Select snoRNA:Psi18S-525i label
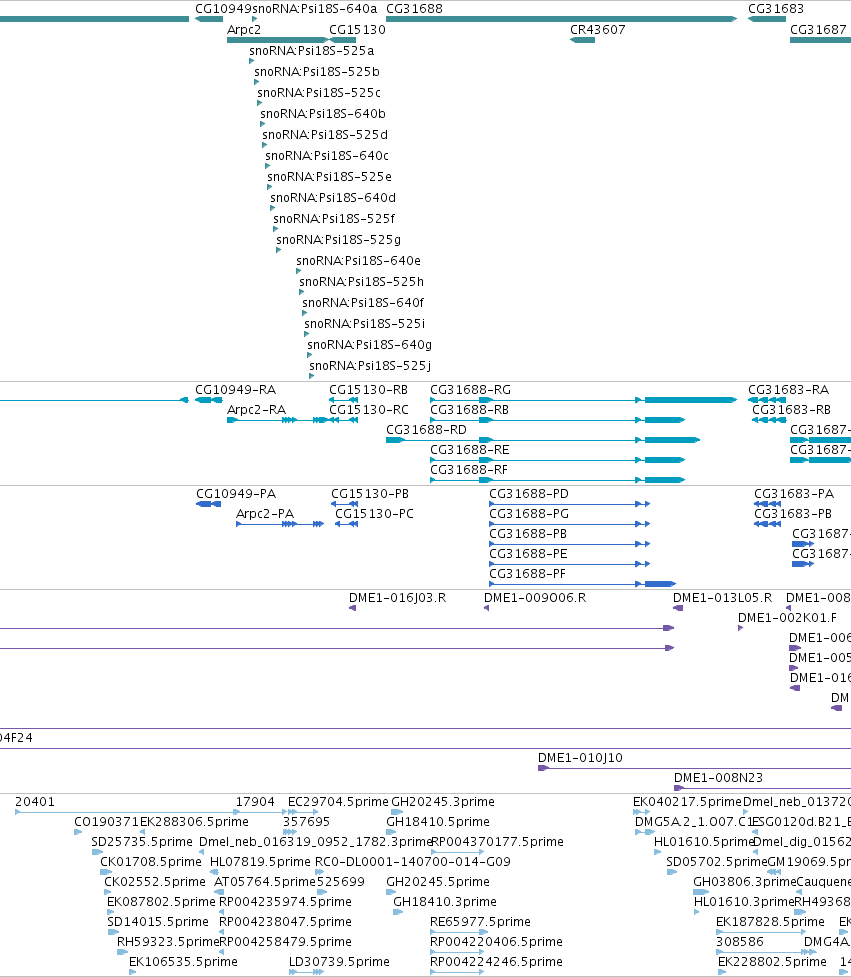 [x=364, y=323]
